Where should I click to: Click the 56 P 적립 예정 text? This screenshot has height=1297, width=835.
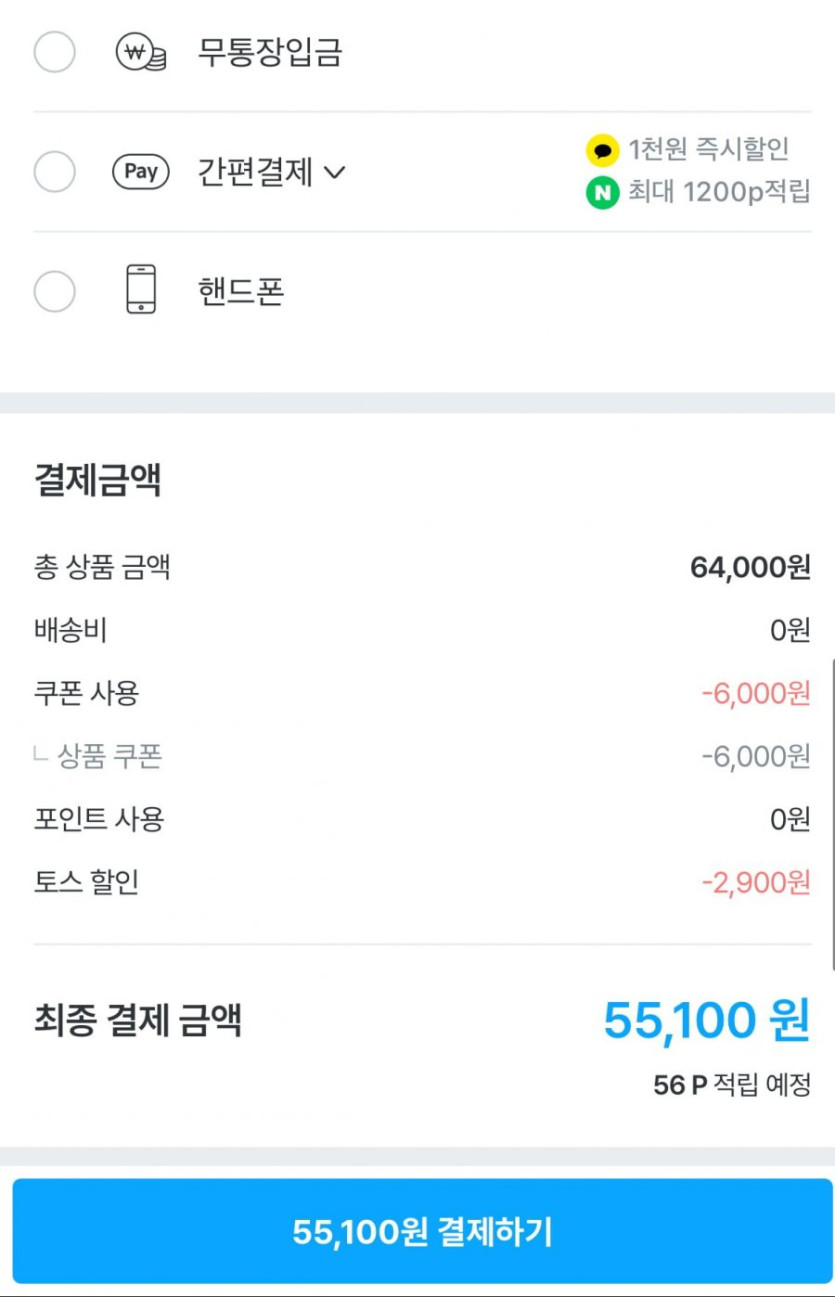(732, 1085)
